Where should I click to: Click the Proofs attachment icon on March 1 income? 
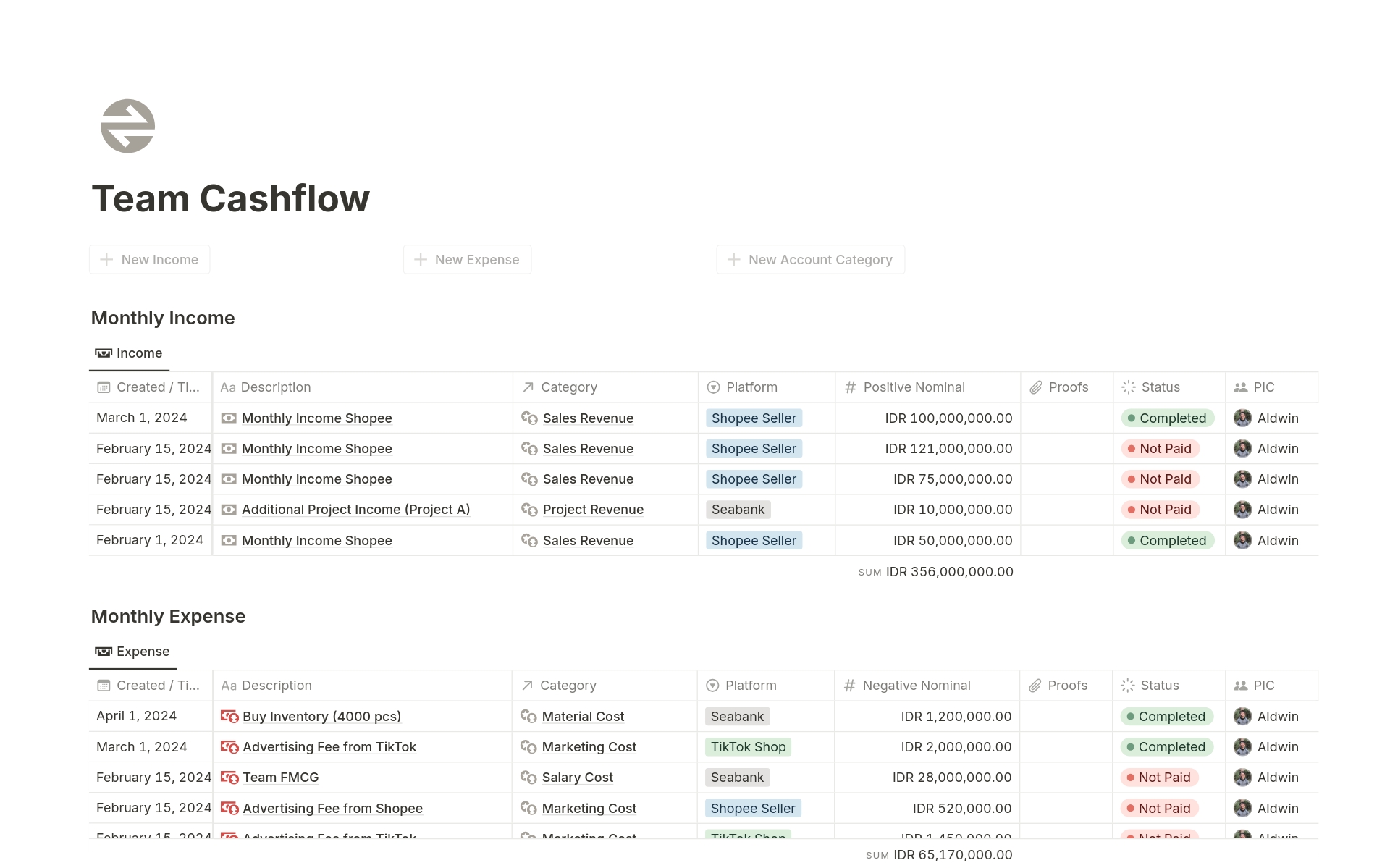(x=1065, y=417)
